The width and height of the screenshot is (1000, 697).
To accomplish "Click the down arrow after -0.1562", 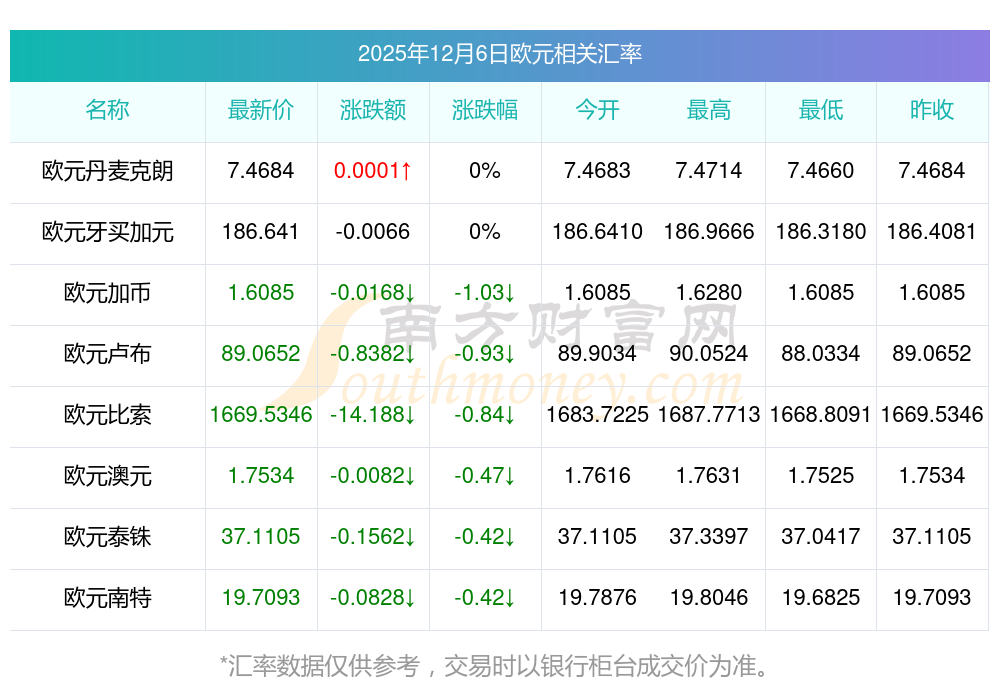I will pos(410,537).
